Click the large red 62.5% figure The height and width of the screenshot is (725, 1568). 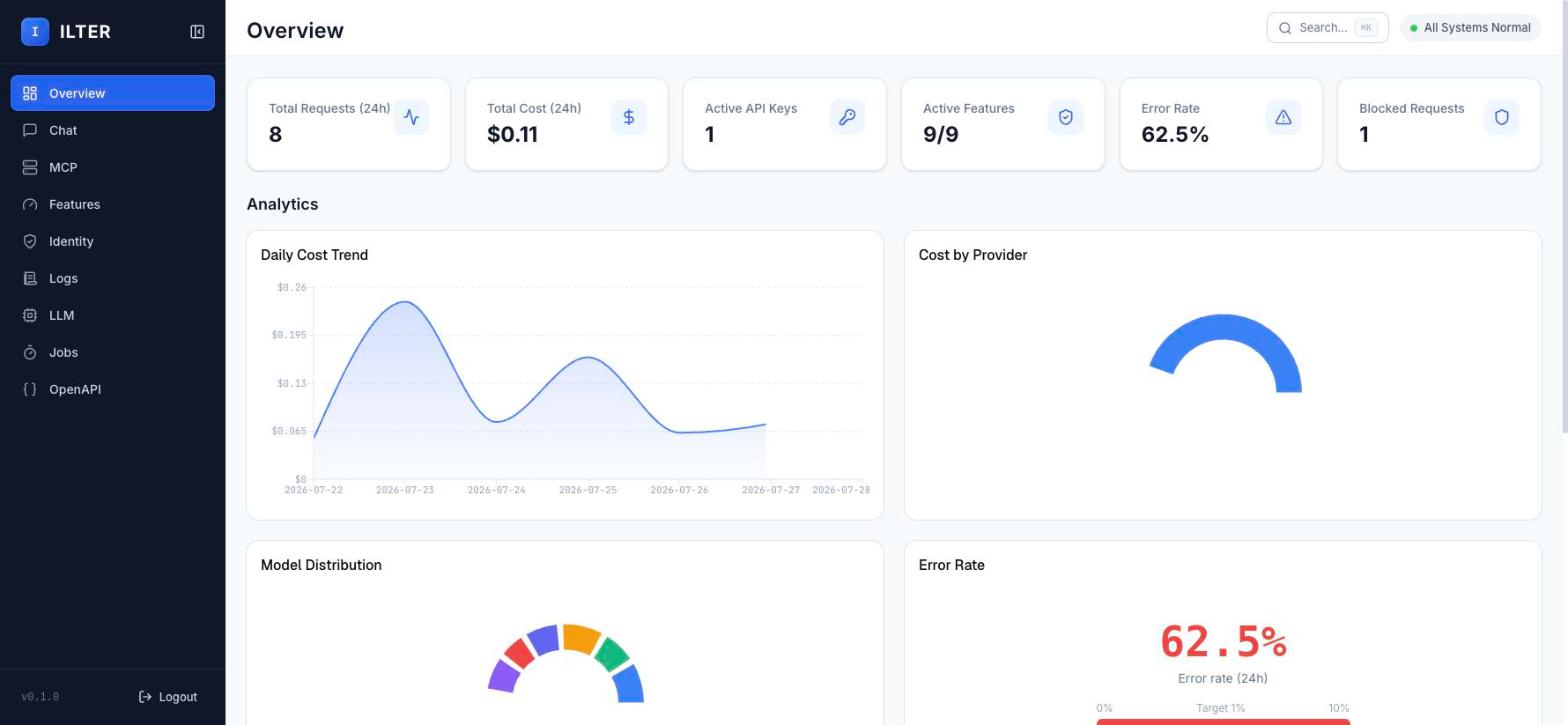point(1223,642)
